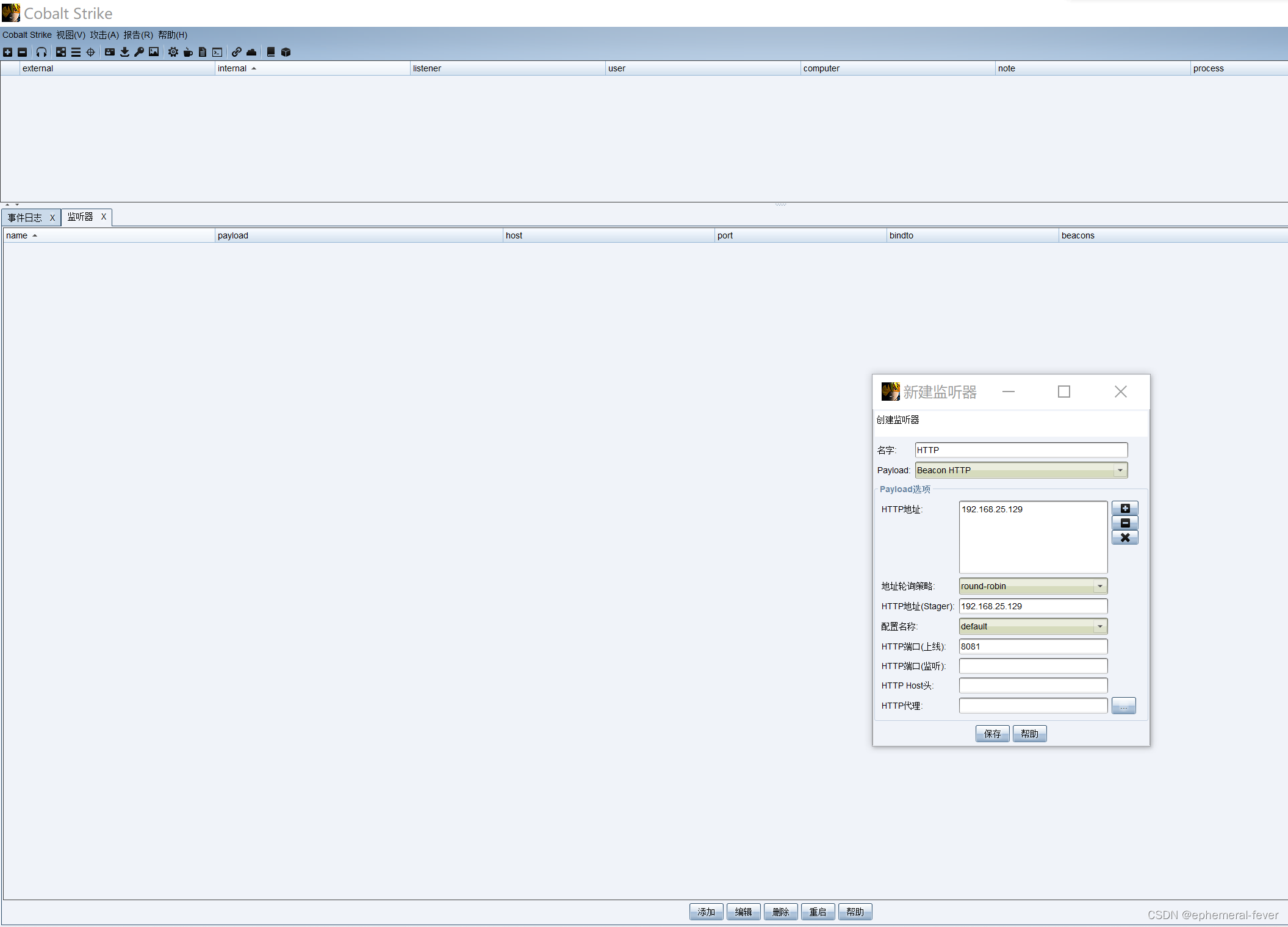Click the 帮助 button in bottom bar

pyautogui.click(x=855, y=912)
